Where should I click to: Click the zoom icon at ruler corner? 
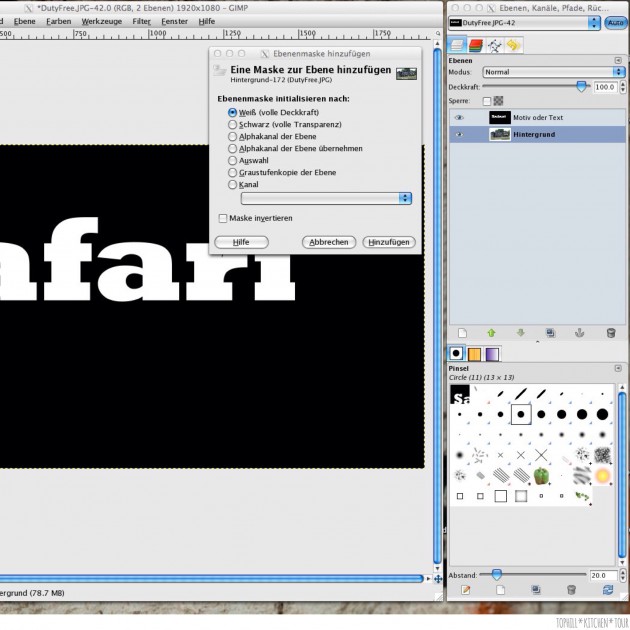438,33
